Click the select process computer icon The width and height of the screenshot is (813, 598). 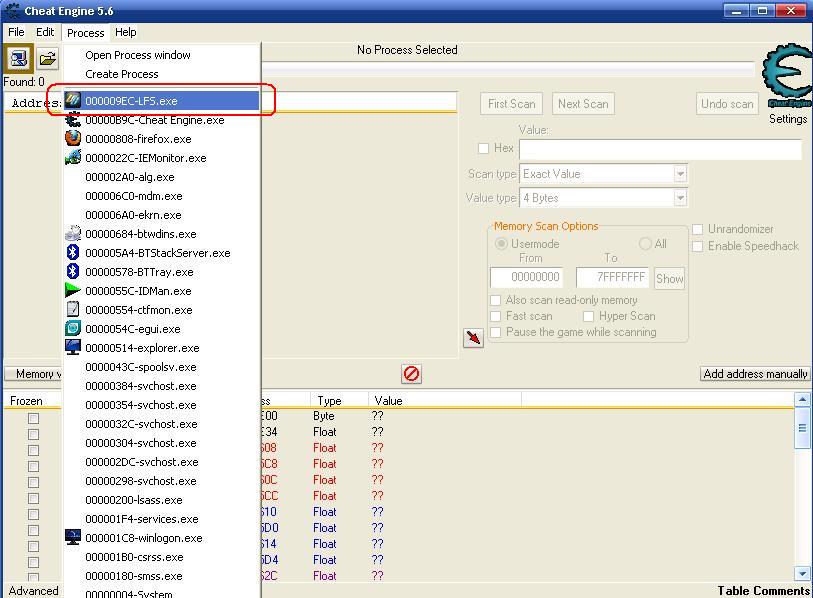tap(19, 58)
